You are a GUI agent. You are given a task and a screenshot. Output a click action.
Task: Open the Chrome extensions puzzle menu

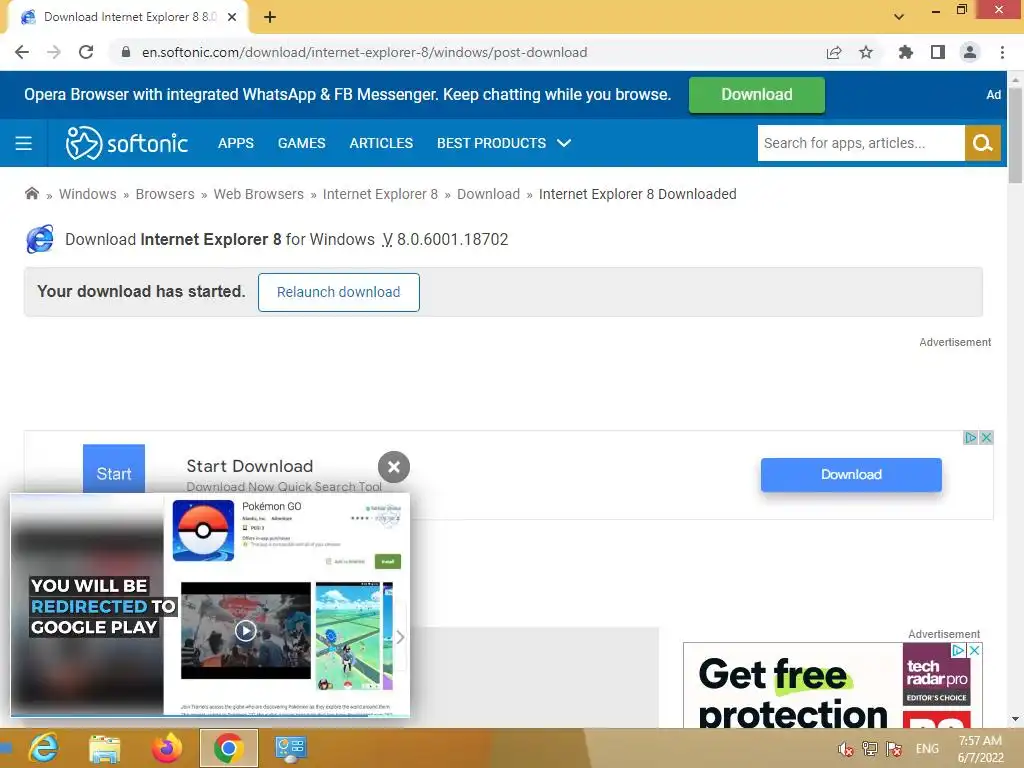906,52
